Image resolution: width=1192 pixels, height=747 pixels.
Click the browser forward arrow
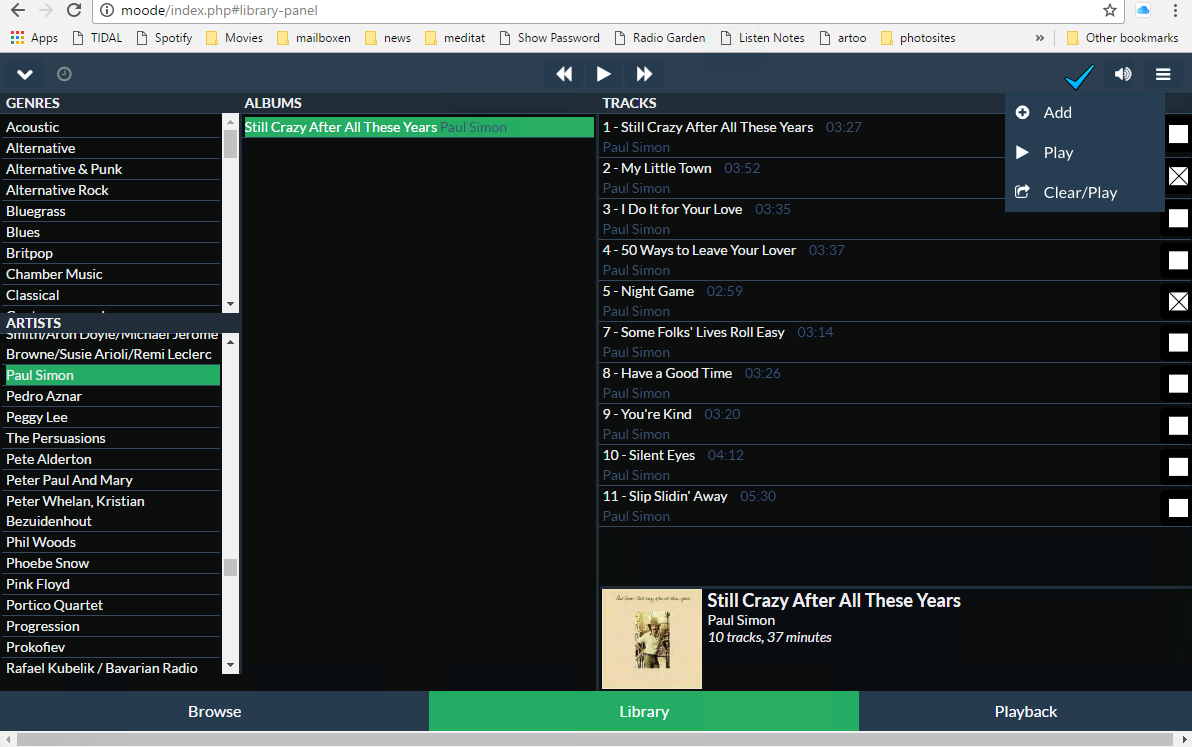click(x=46, y=11)
